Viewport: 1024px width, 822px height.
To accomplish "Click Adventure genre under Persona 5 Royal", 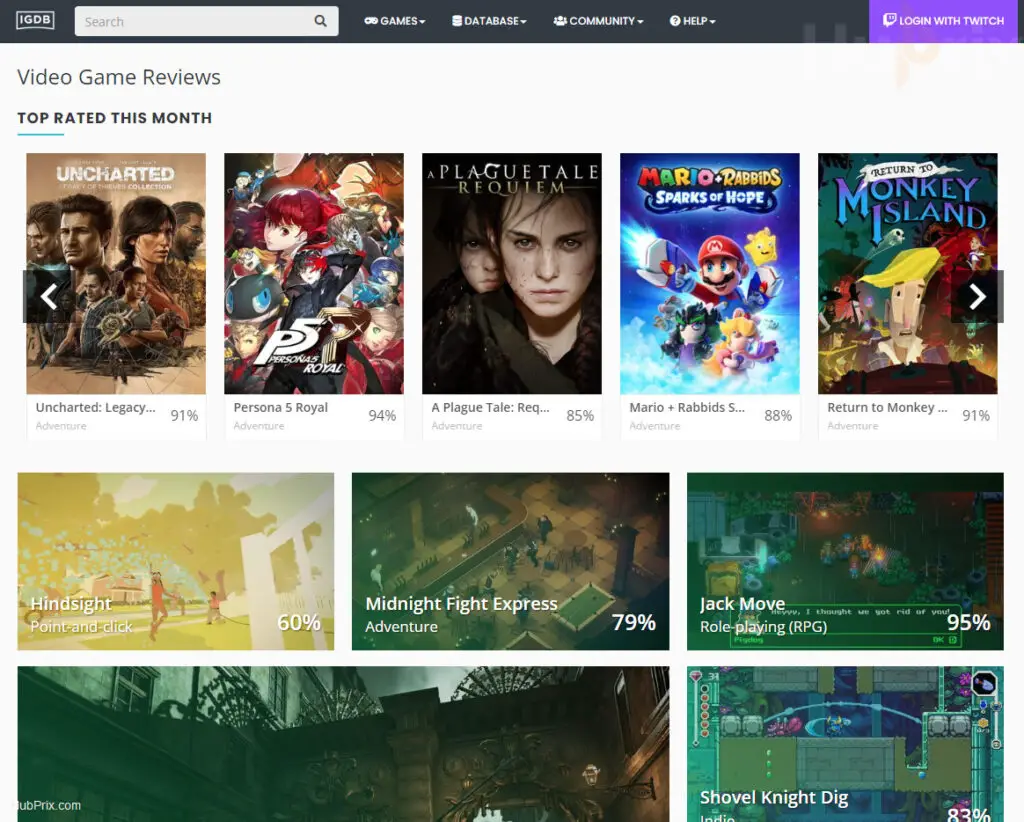I will coord(259,426).
